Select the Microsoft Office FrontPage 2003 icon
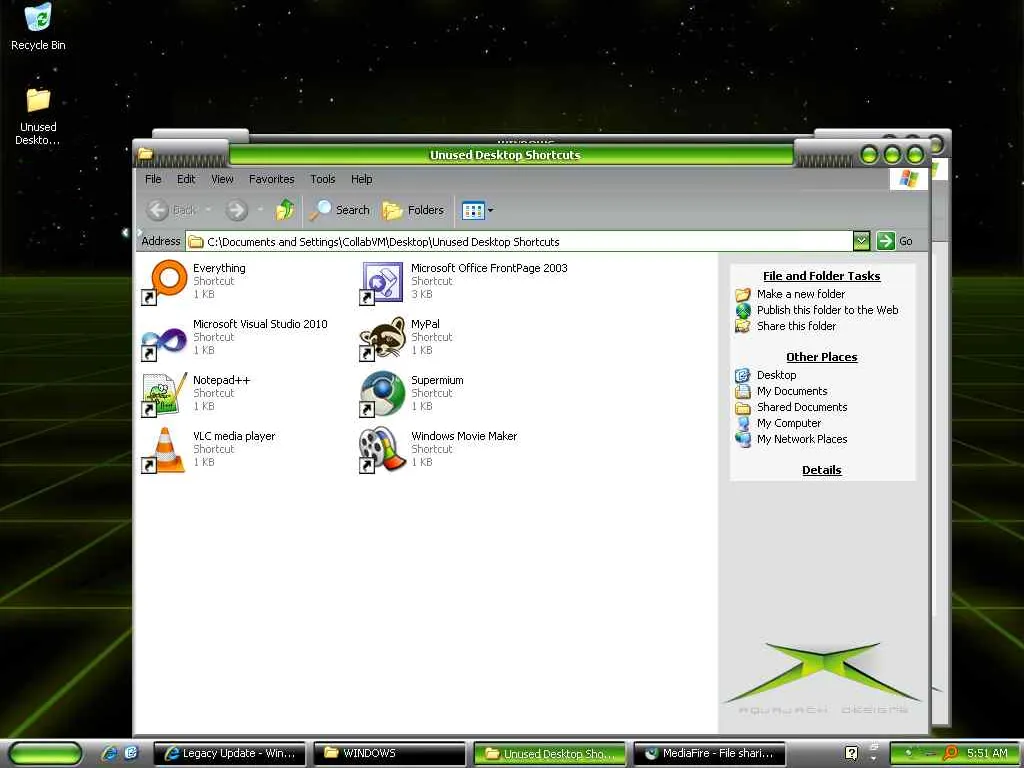Screen dimensions: 1024x768 pyautogui.click(x=383, y=281)
